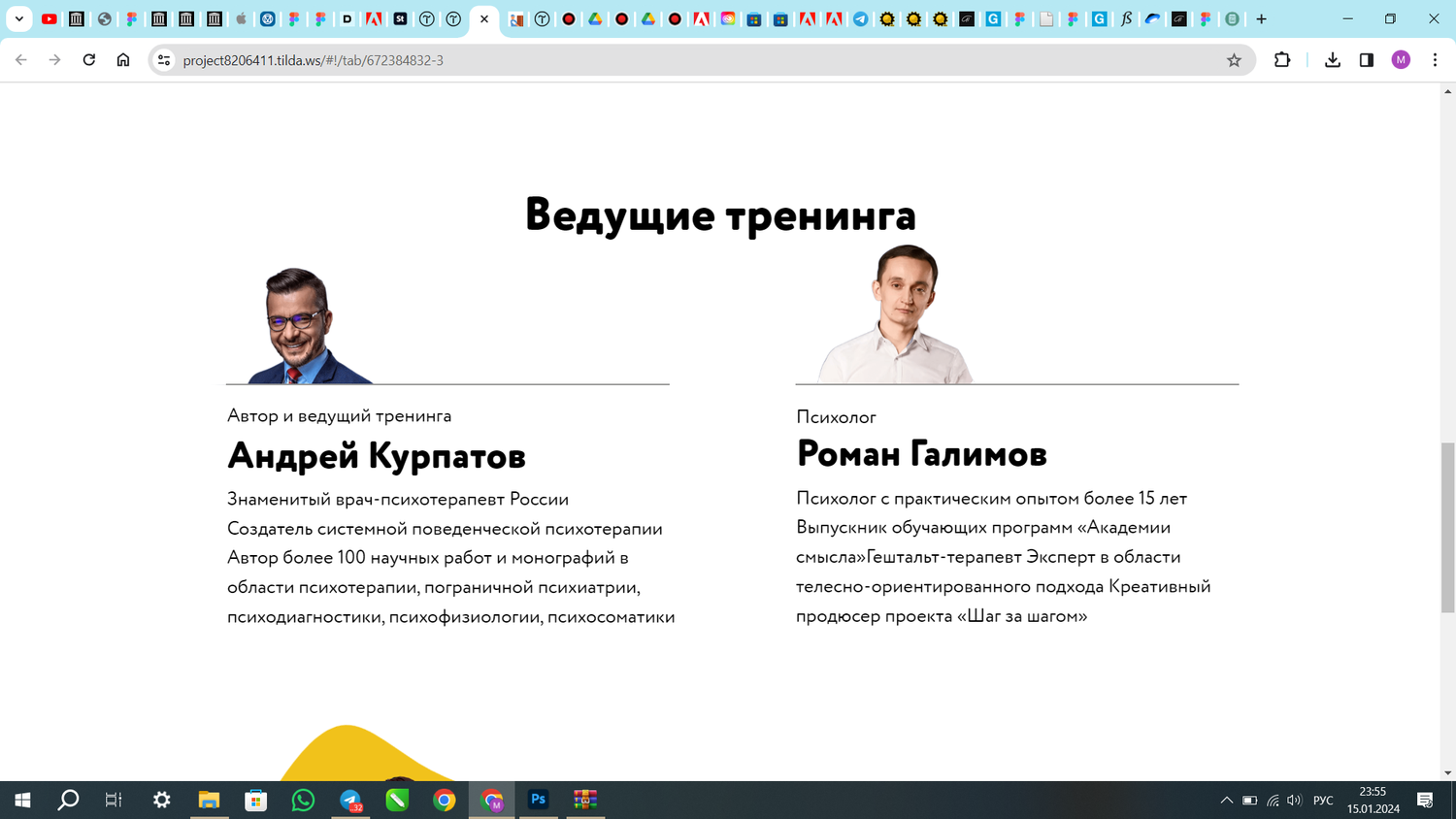Open the clock showing 23:55

tap(1373, 800)
